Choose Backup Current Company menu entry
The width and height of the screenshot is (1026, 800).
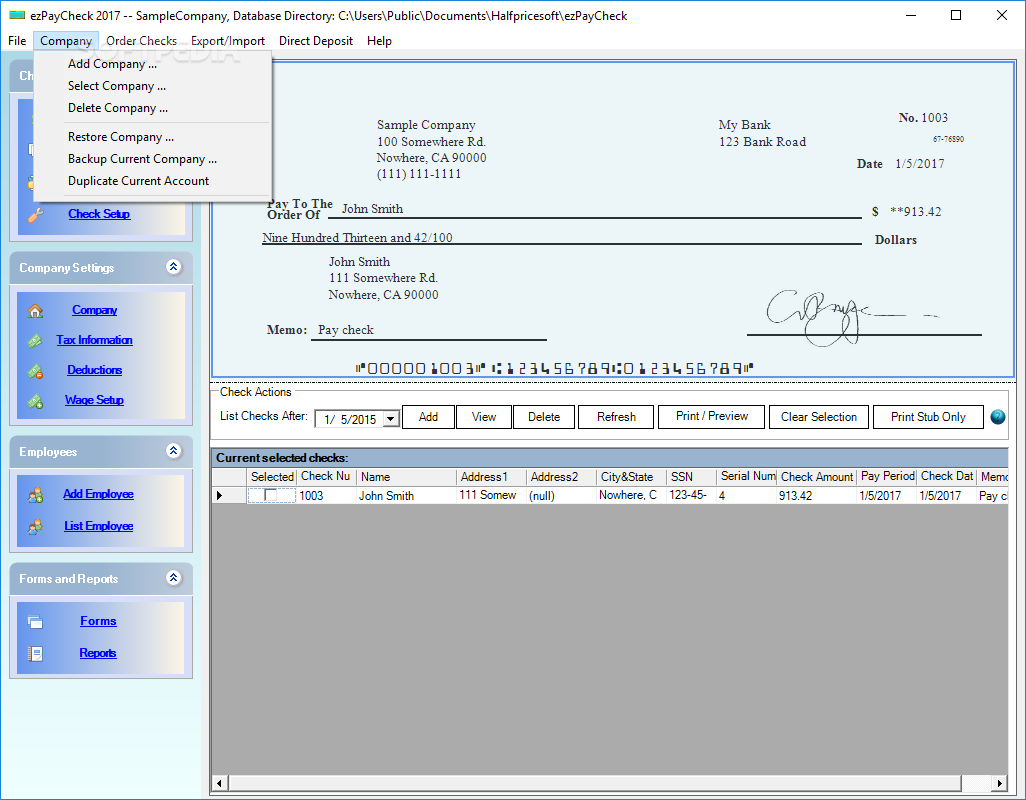click(x=152, y=159)
